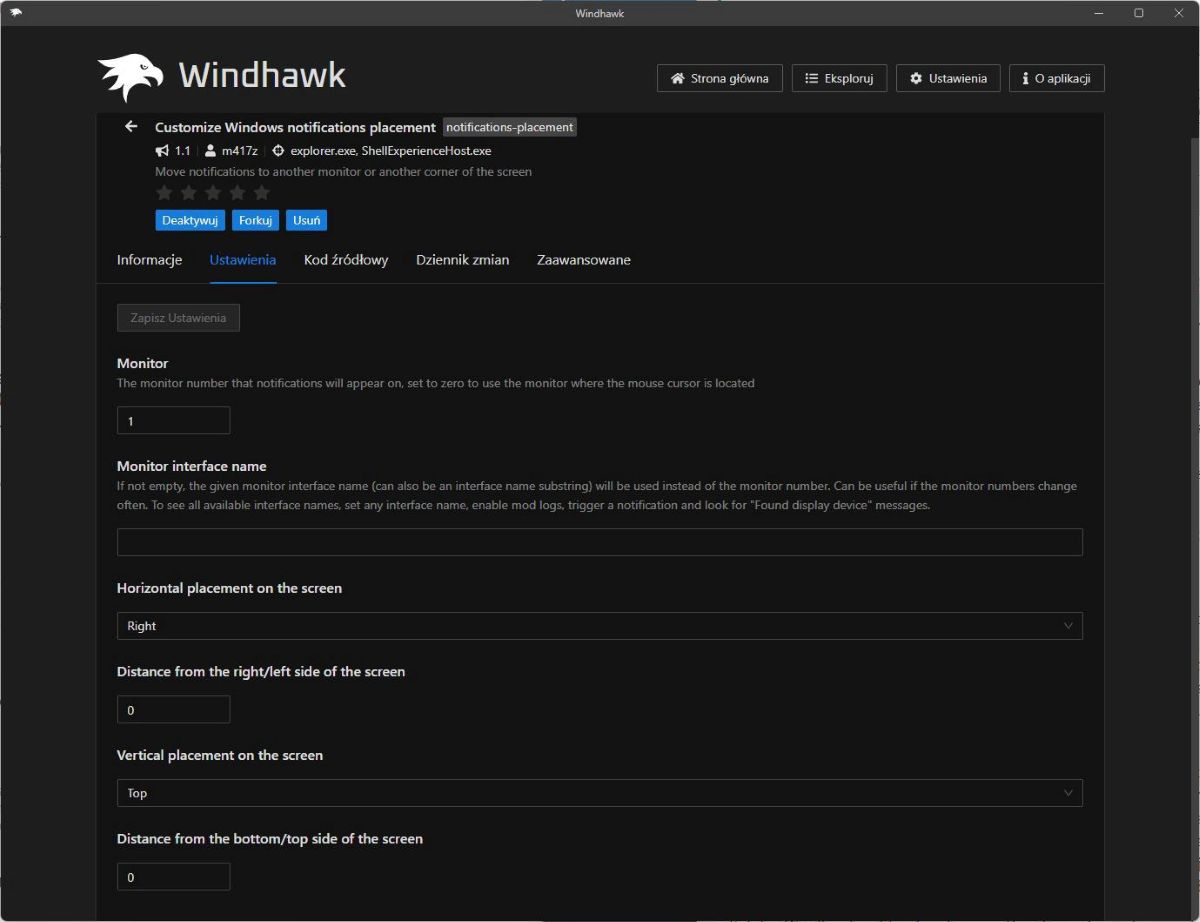Rate the mod with the fourth star
This screenshot has width=1200, height=922.
(237, 192)
